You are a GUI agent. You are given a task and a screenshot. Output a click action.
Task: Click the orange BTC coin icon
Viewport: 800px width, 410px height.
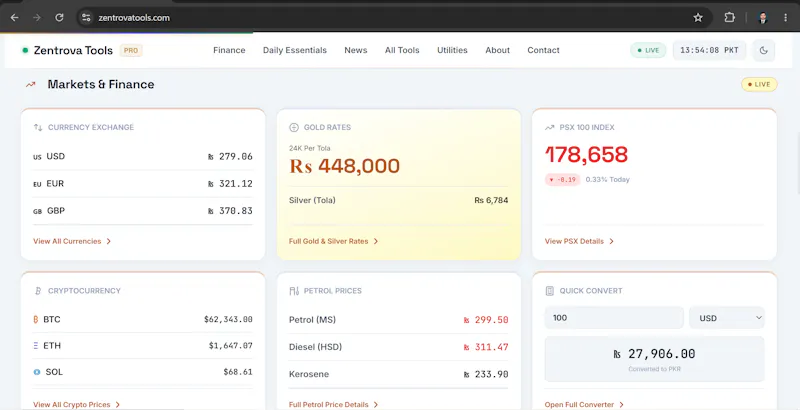(x=36, y=320)
